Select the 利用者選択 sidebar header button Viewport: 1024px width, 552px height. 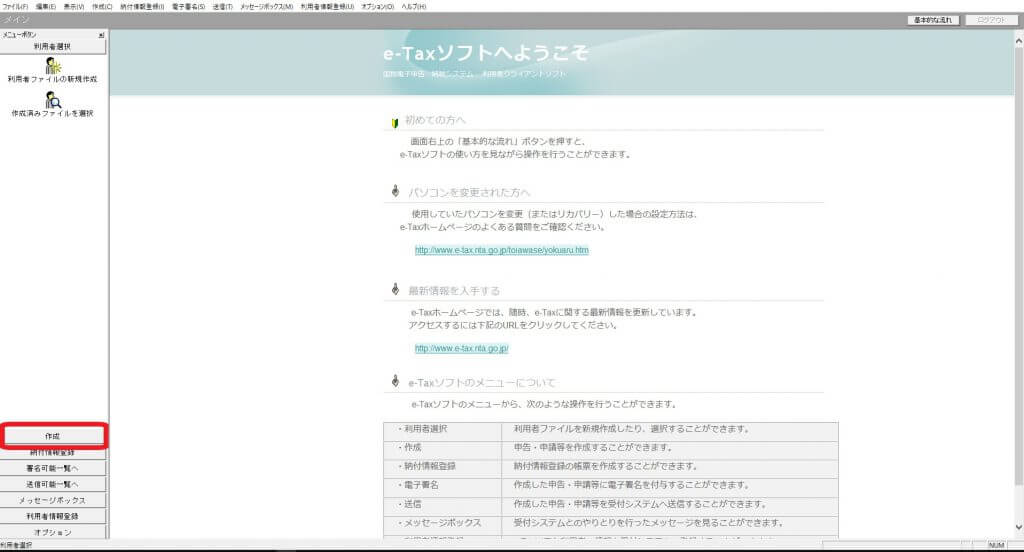click(x=52, y=46)
